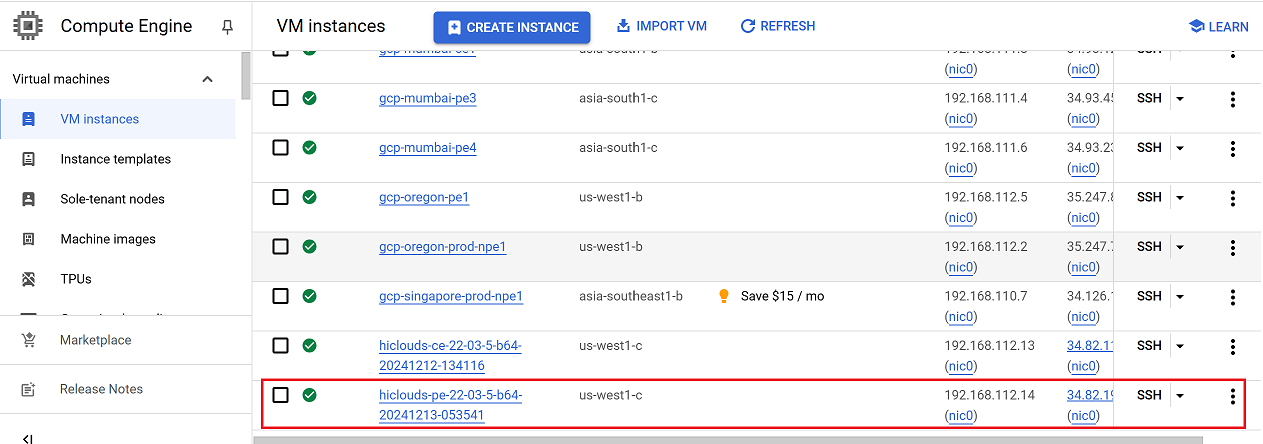This screenshot has width=1263, height=444.
Task: Select the gcp-mumbai-pe3 checkbox
Action: coord(281,98)
